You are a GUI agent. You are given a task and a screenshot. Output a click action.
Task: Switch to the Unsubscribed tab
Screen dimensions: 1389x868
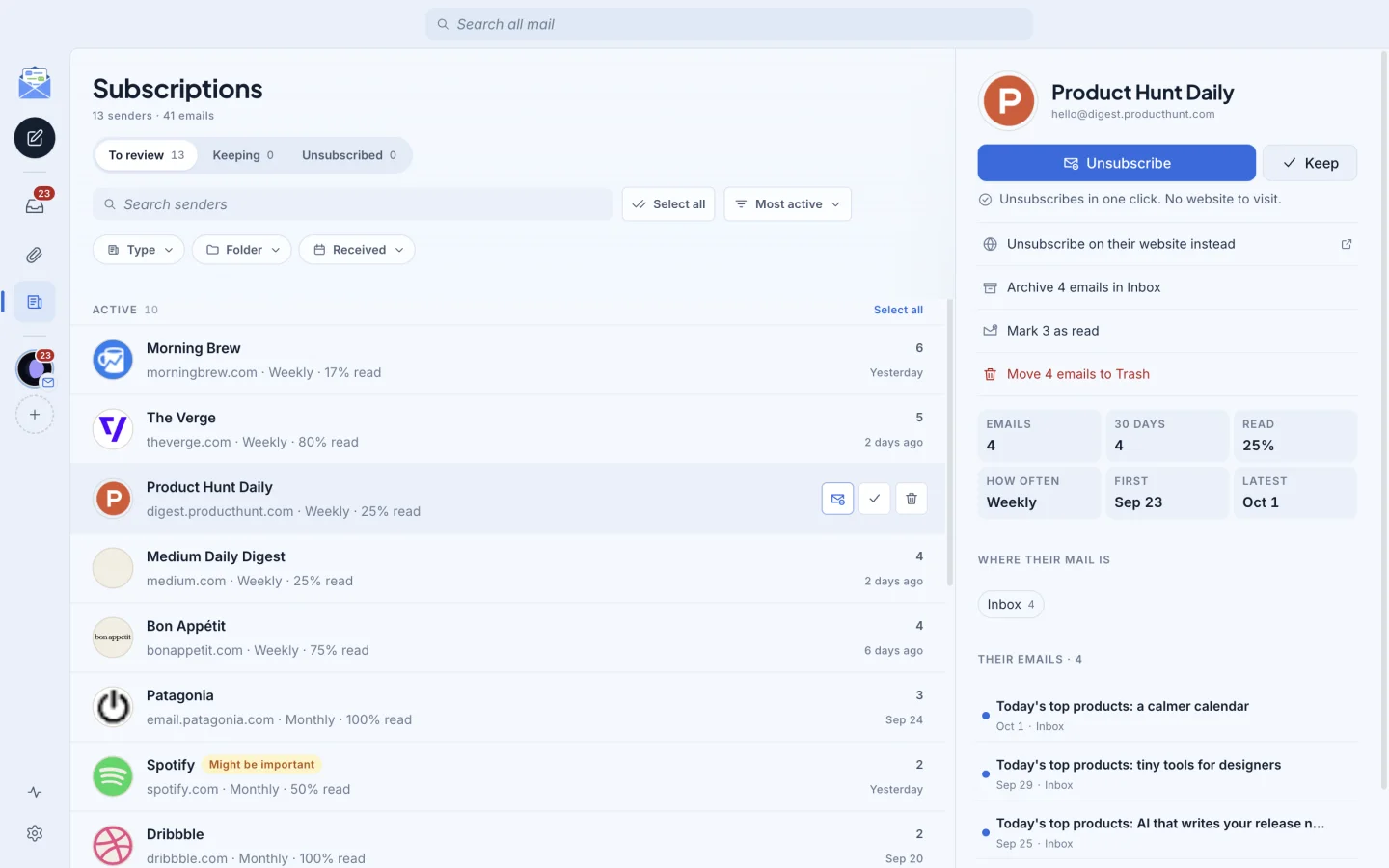pyautogui.click(x=349, y=155)
